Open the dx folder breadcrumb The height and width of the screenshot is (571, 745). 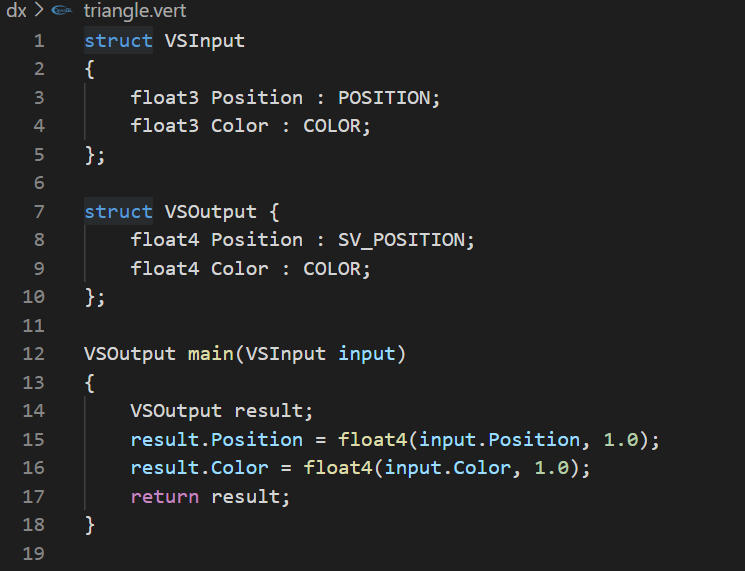(16, 11)
